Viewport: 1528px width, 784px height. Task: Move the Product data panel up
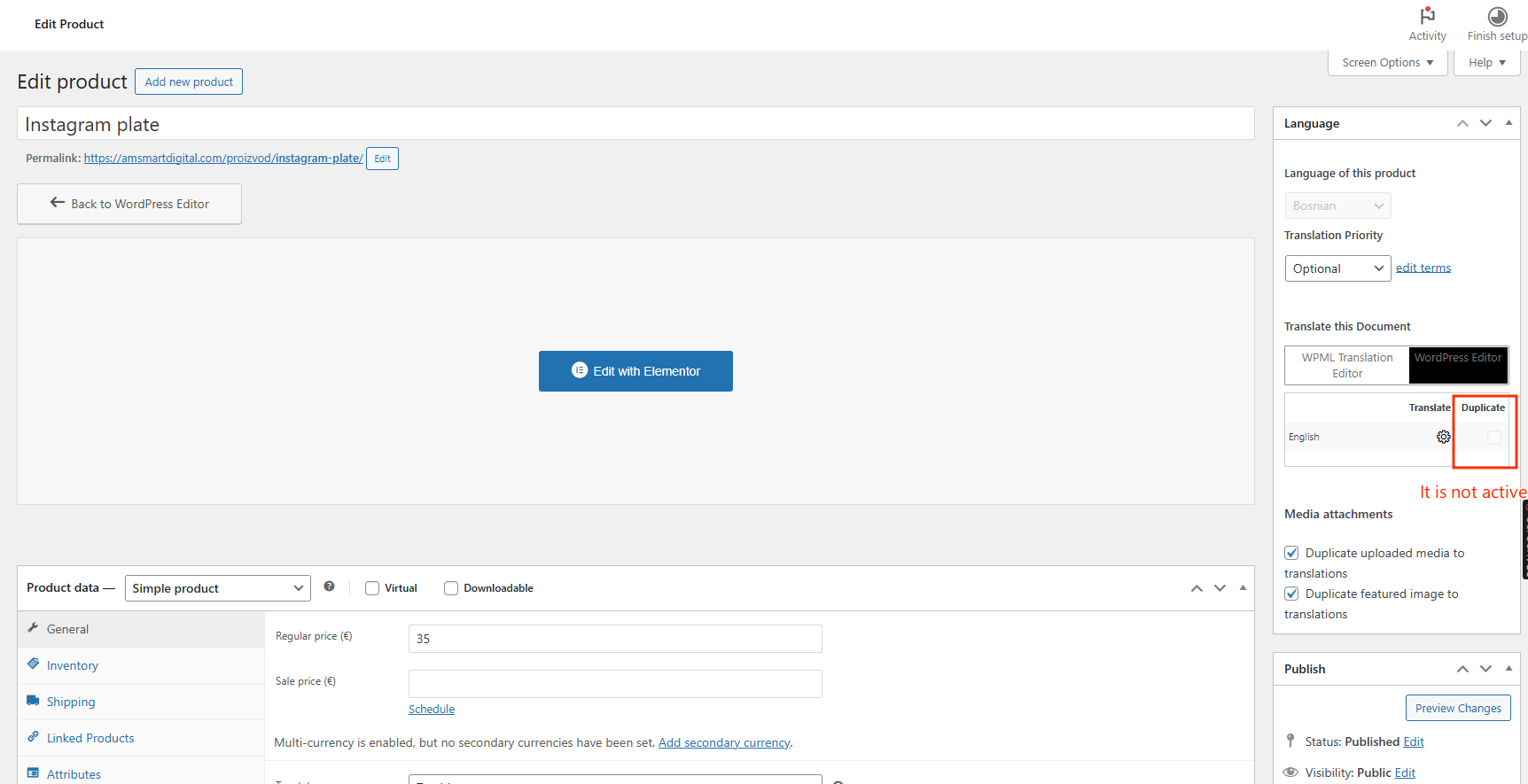(1197, 588)
